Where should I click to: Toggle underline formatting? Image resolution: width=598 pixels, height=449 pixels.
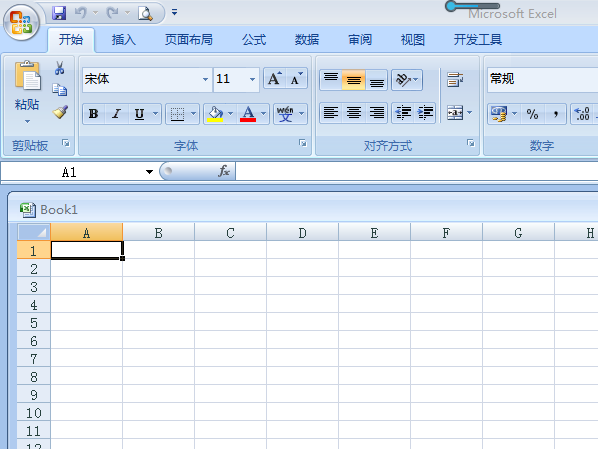click(139, 114)
